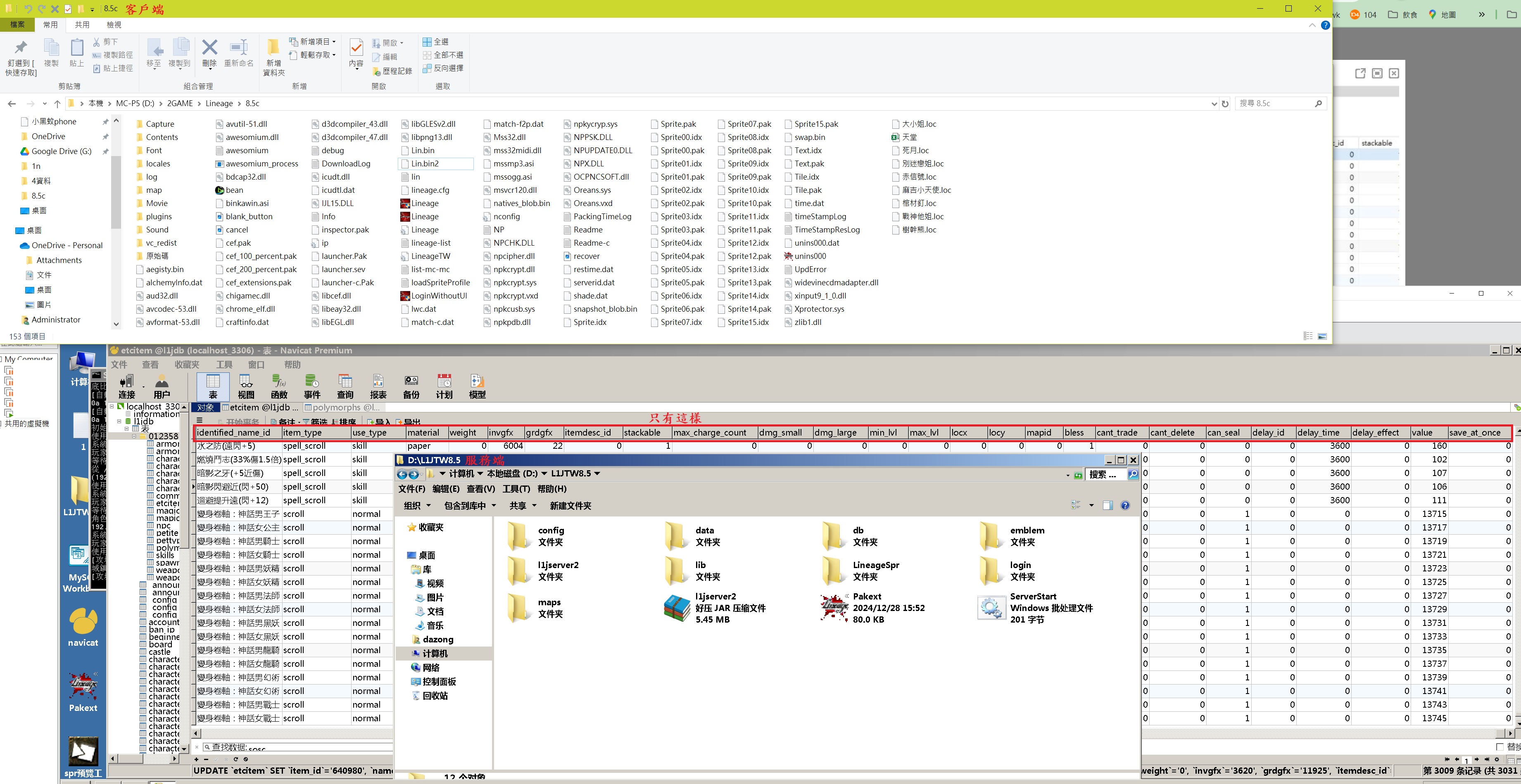Click 新增資料夾 (new folder) in the 8.5c ribbon
Image resolution: width=1521 pixels, height=784 pixels.
(x=273, y=57)
